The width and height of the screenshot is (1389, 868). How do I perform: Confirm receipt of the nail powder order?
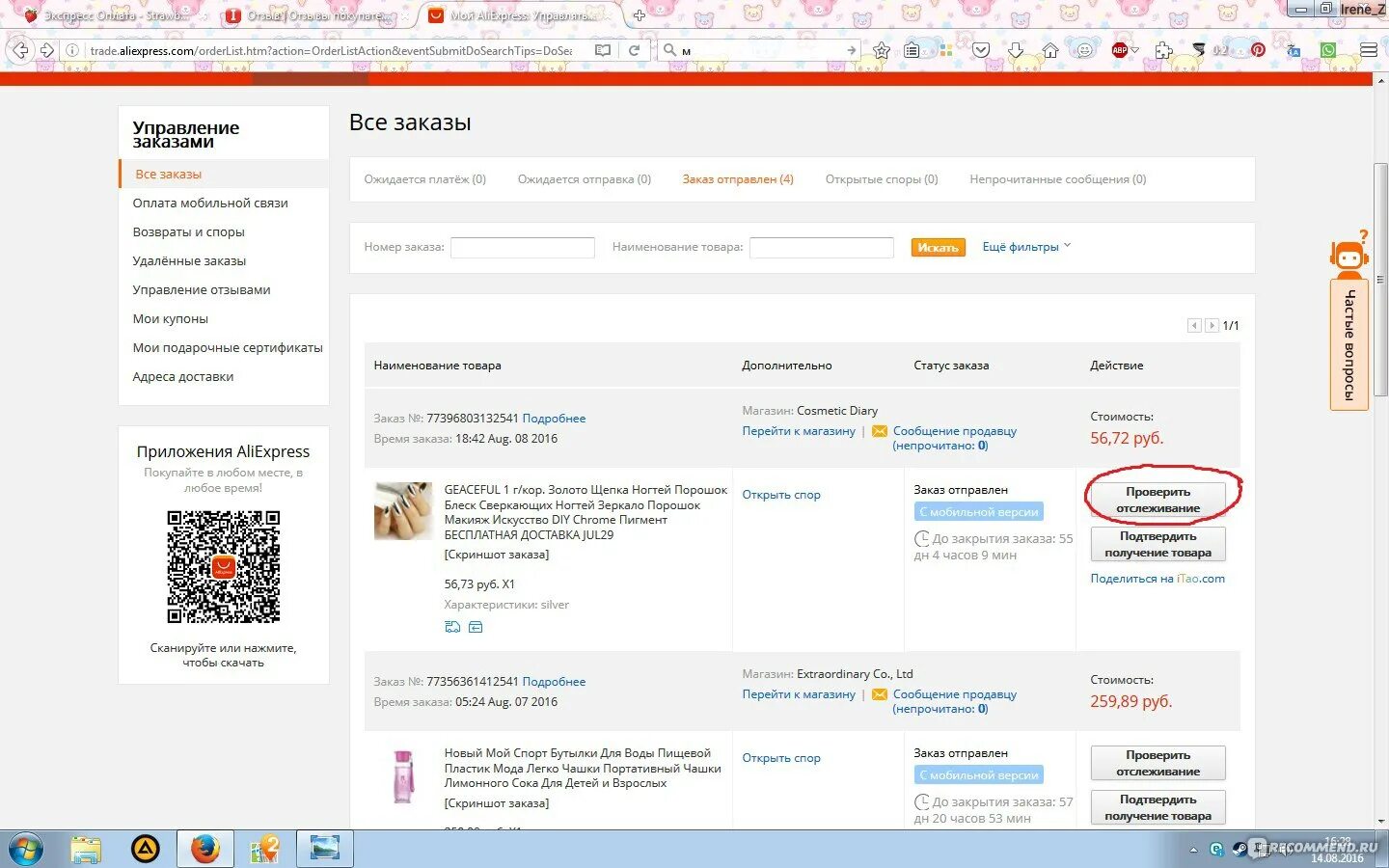pos(1157,544)
